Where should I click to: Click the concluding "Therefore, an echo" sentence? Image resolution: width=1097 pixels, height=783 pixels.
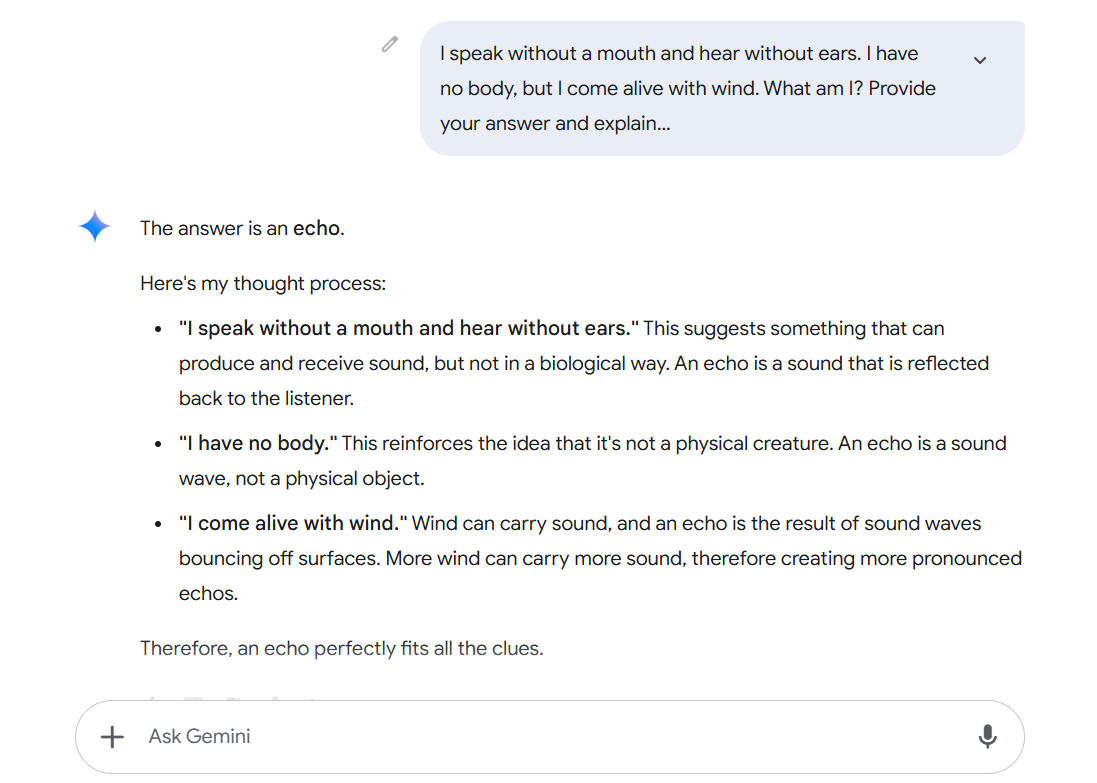[x=341, y=648]
